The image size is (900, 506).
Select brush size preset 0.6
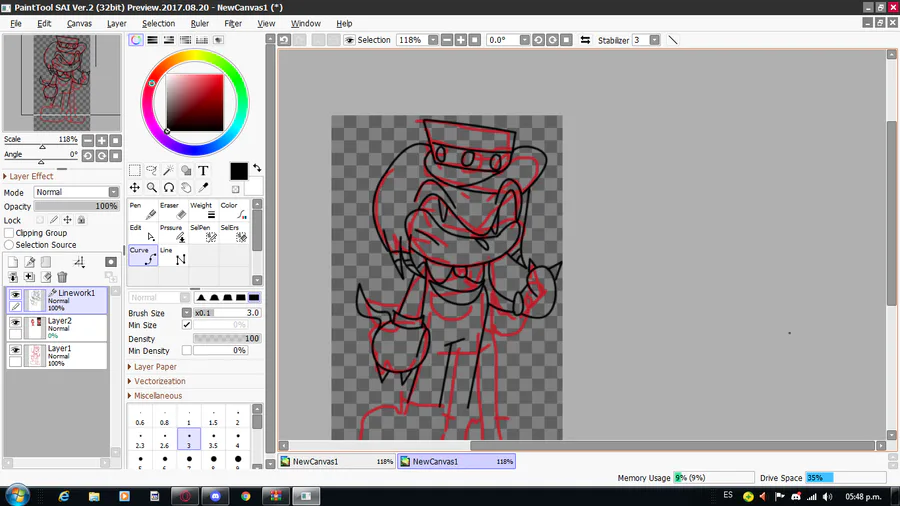click(x=140, y=417)
